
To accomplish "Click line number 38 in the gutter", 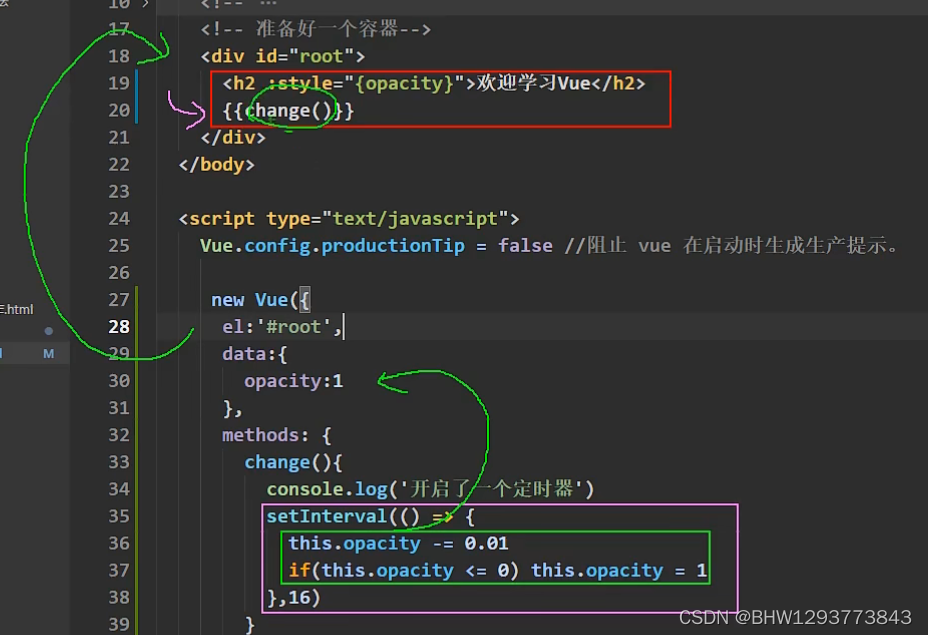I will tap(119, 597).
